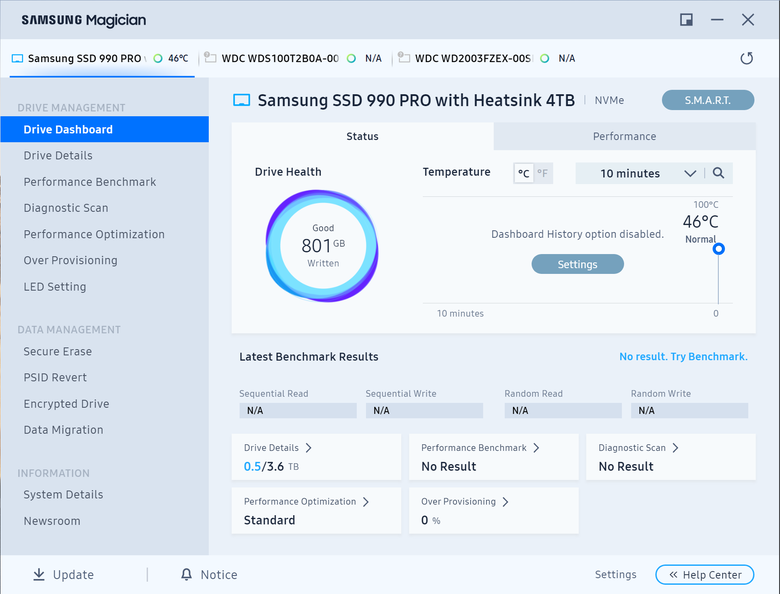Click the Samsung SSD 990 PRO drive icon tab

tap(17, 58)
